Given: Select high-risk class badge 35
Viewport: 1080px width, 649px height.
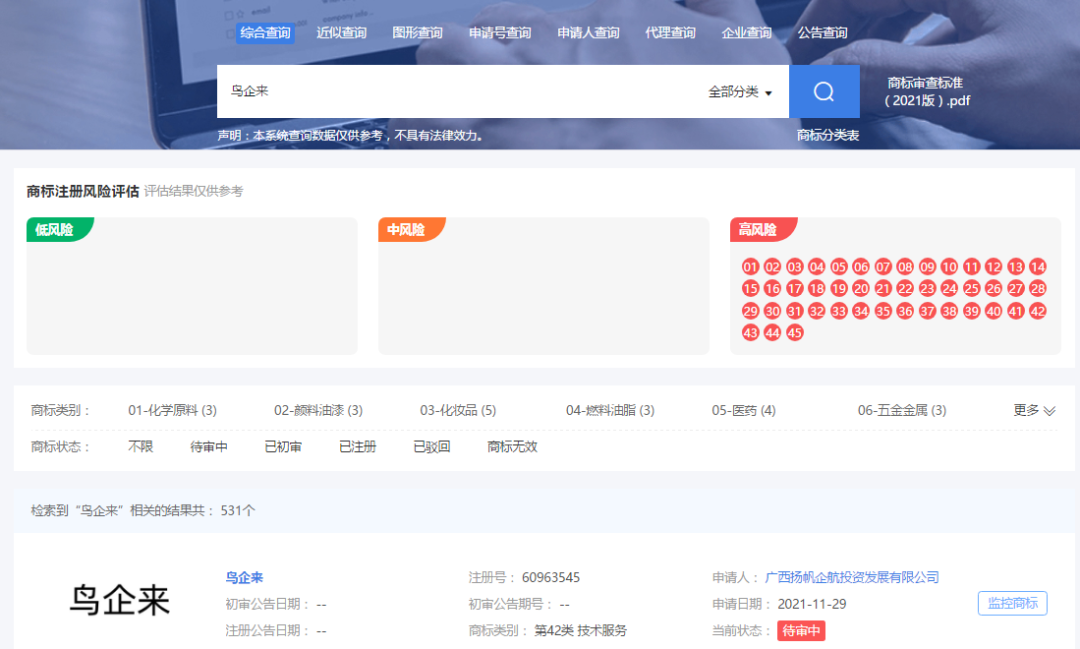Looking at the screenshot, I should tap(883, 311).
